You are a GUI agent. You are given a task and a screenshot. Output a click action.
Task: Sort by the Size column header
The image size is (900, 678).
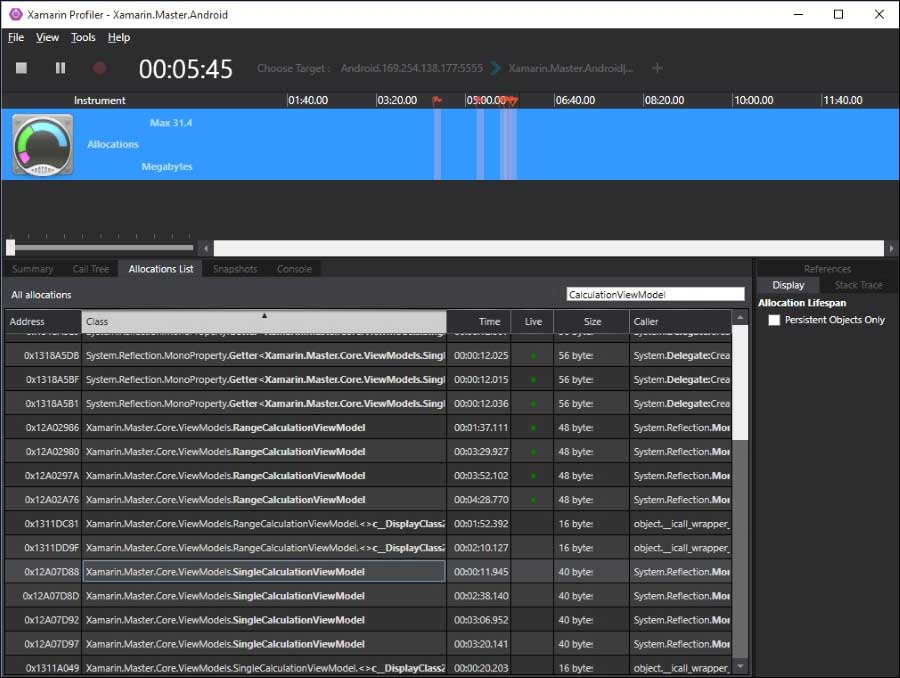click(x=592, y=321)
